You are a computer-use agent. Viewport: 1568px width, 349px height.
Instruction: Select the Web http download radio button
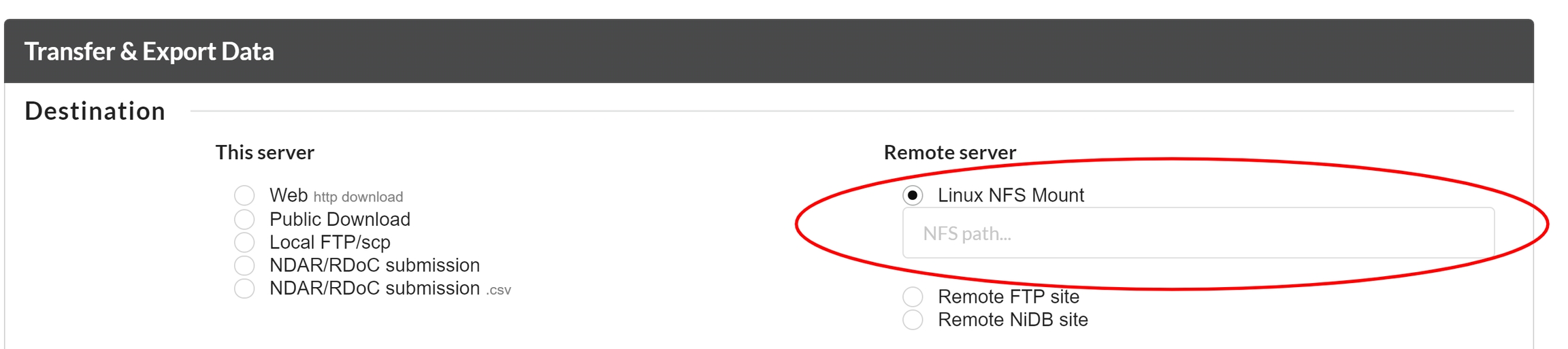[244, 196]
